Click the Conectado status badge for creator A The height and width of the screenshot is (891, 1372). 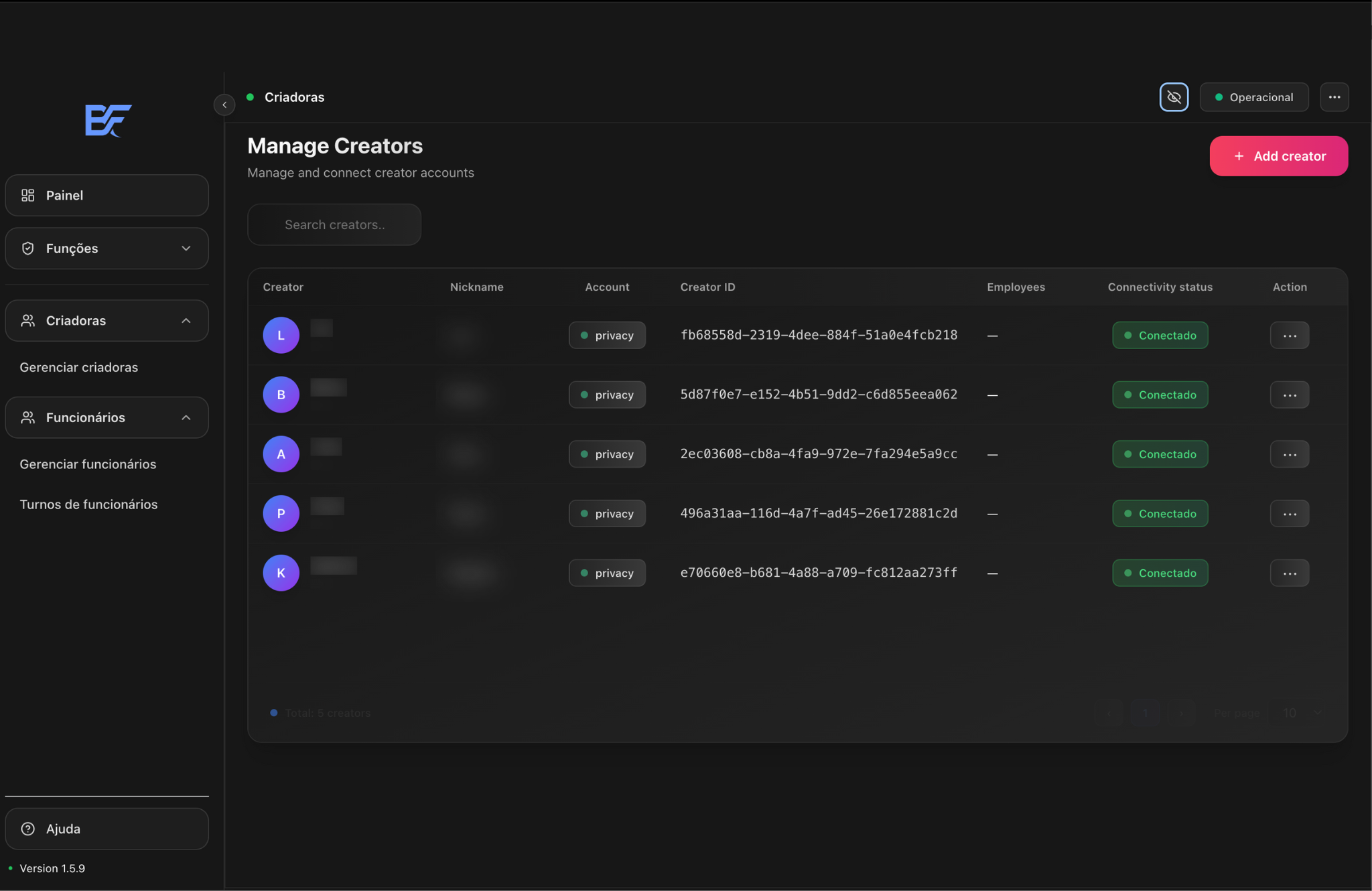pyautogui.click(x=1160, y=454)
